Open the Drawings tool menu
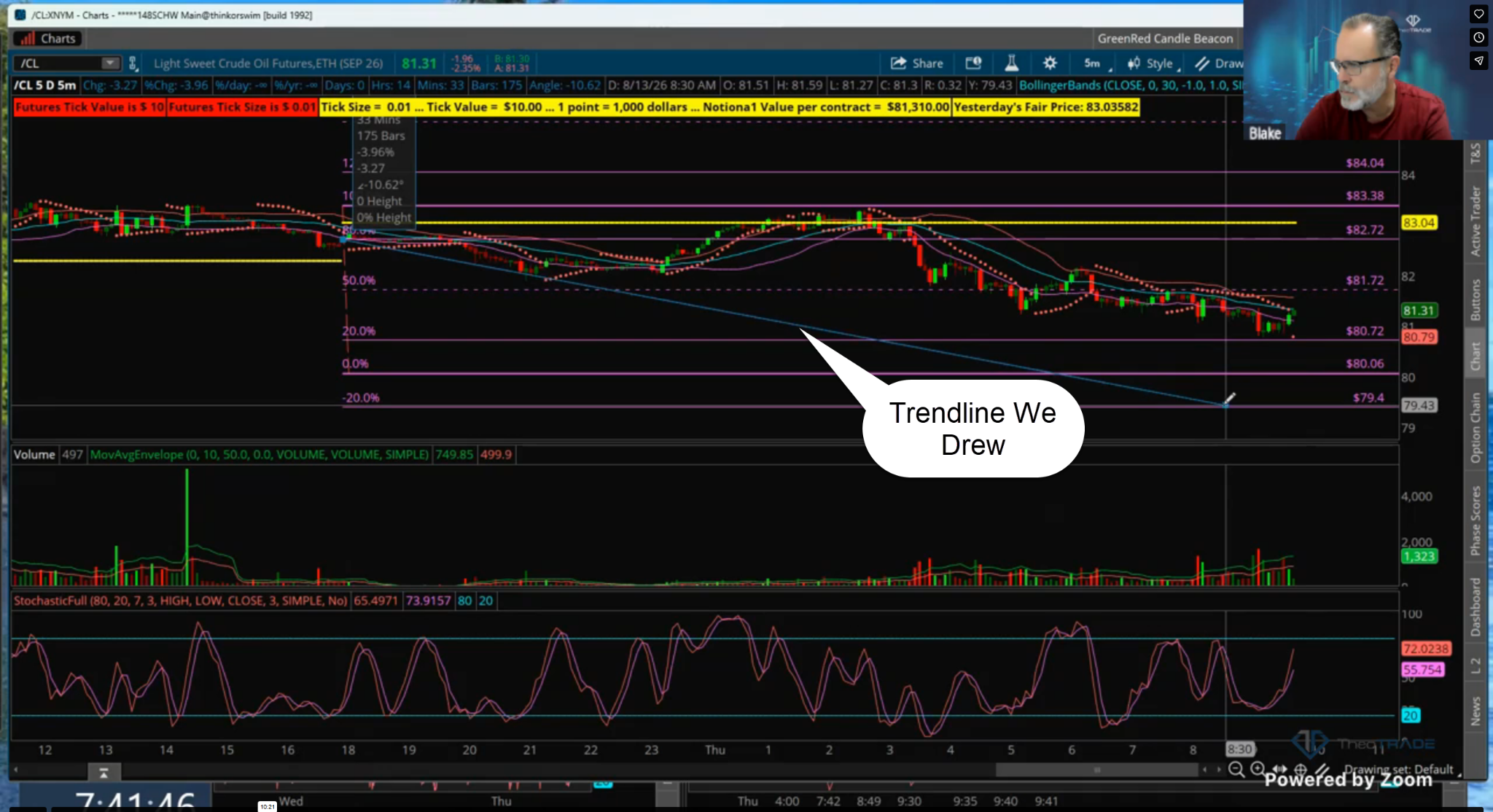 [x=1219, y=63]
